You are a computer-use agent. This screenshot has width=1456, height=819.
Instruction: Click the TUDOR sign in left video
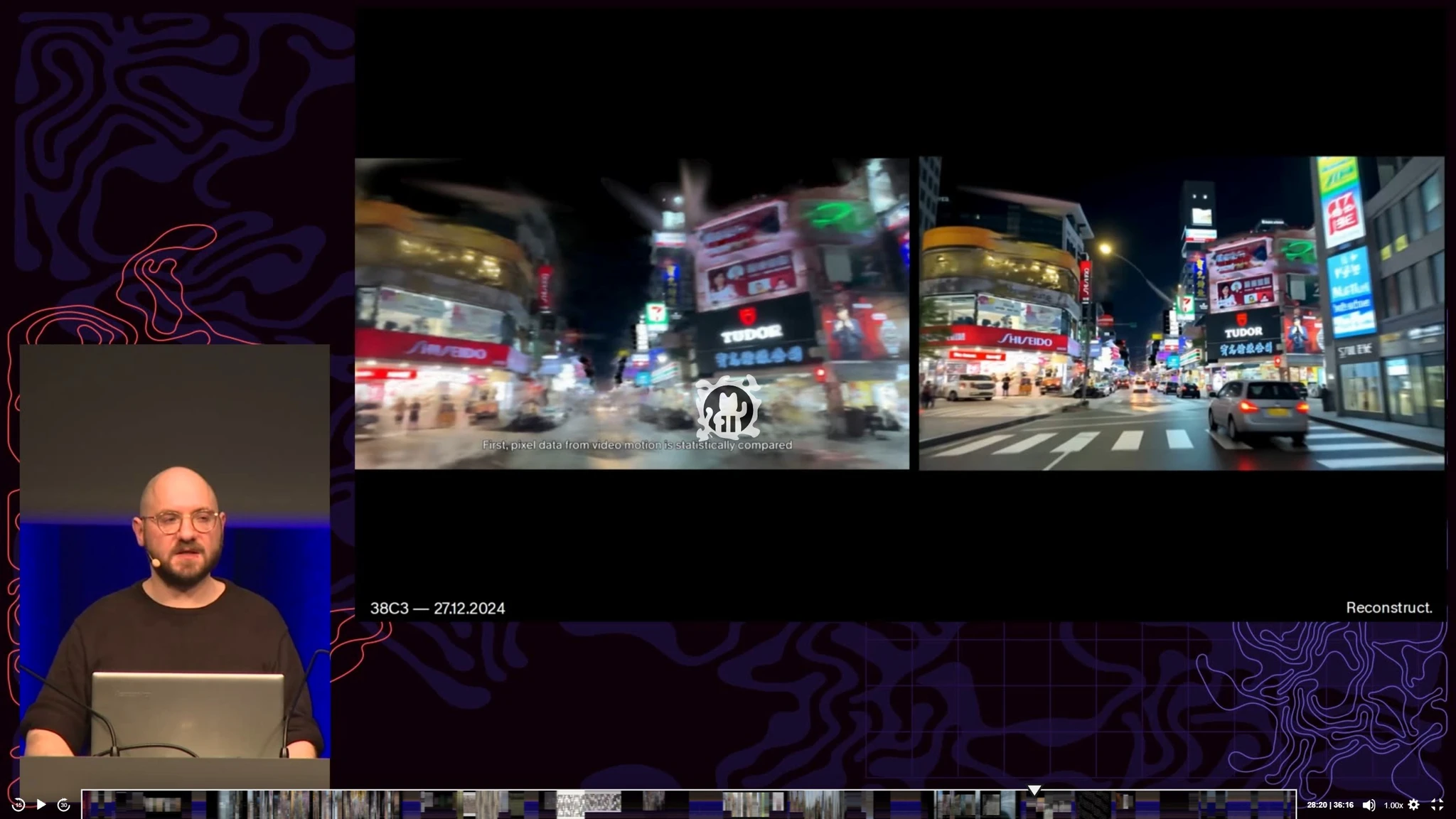[x=751, y=333]
